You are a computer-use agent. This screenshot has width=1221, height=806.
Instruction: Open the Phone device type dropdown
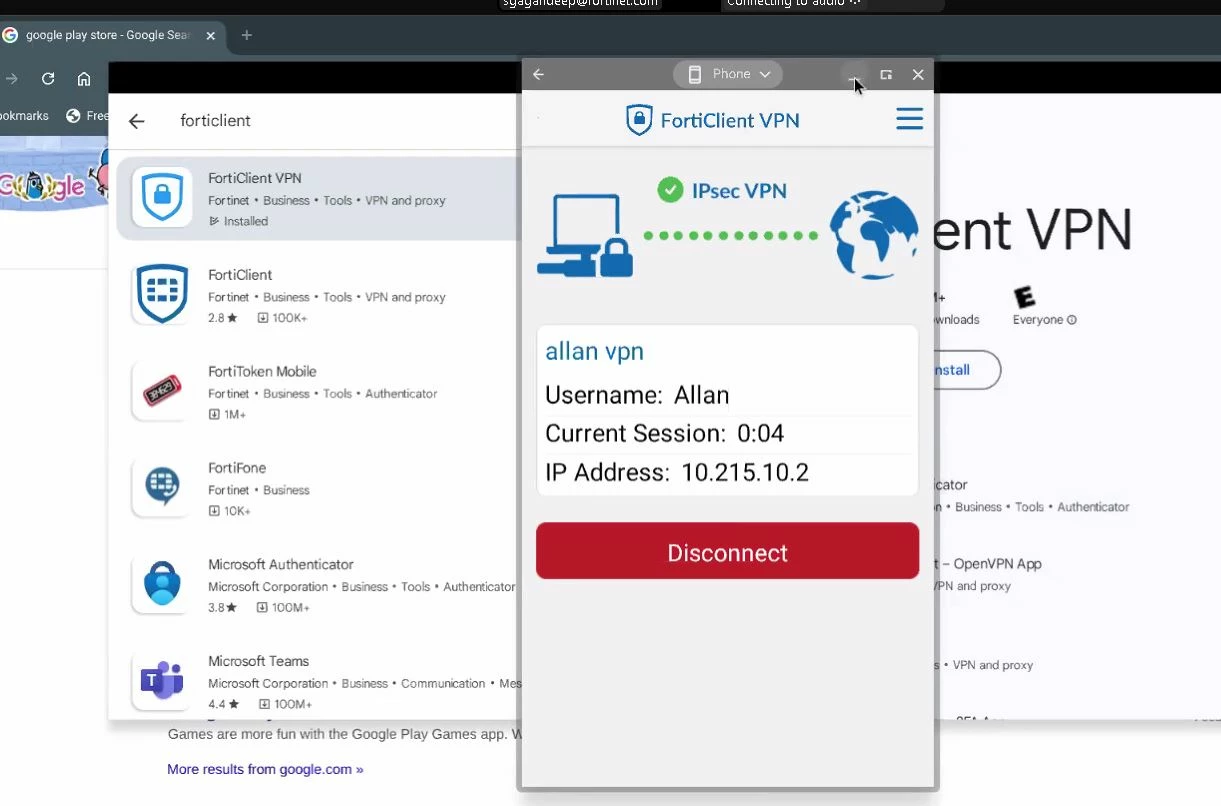tap(728, 74)
